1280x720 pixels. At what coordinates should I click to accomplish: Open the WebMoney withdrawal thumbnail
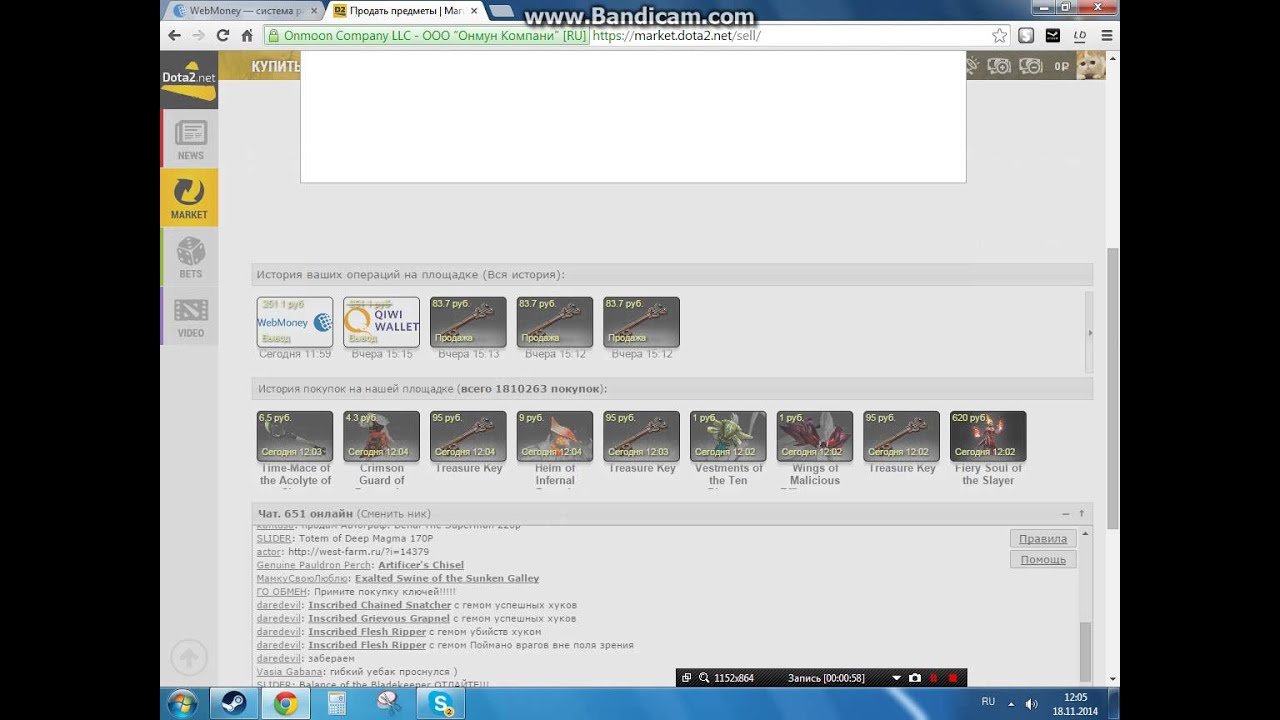pos(295,322)
